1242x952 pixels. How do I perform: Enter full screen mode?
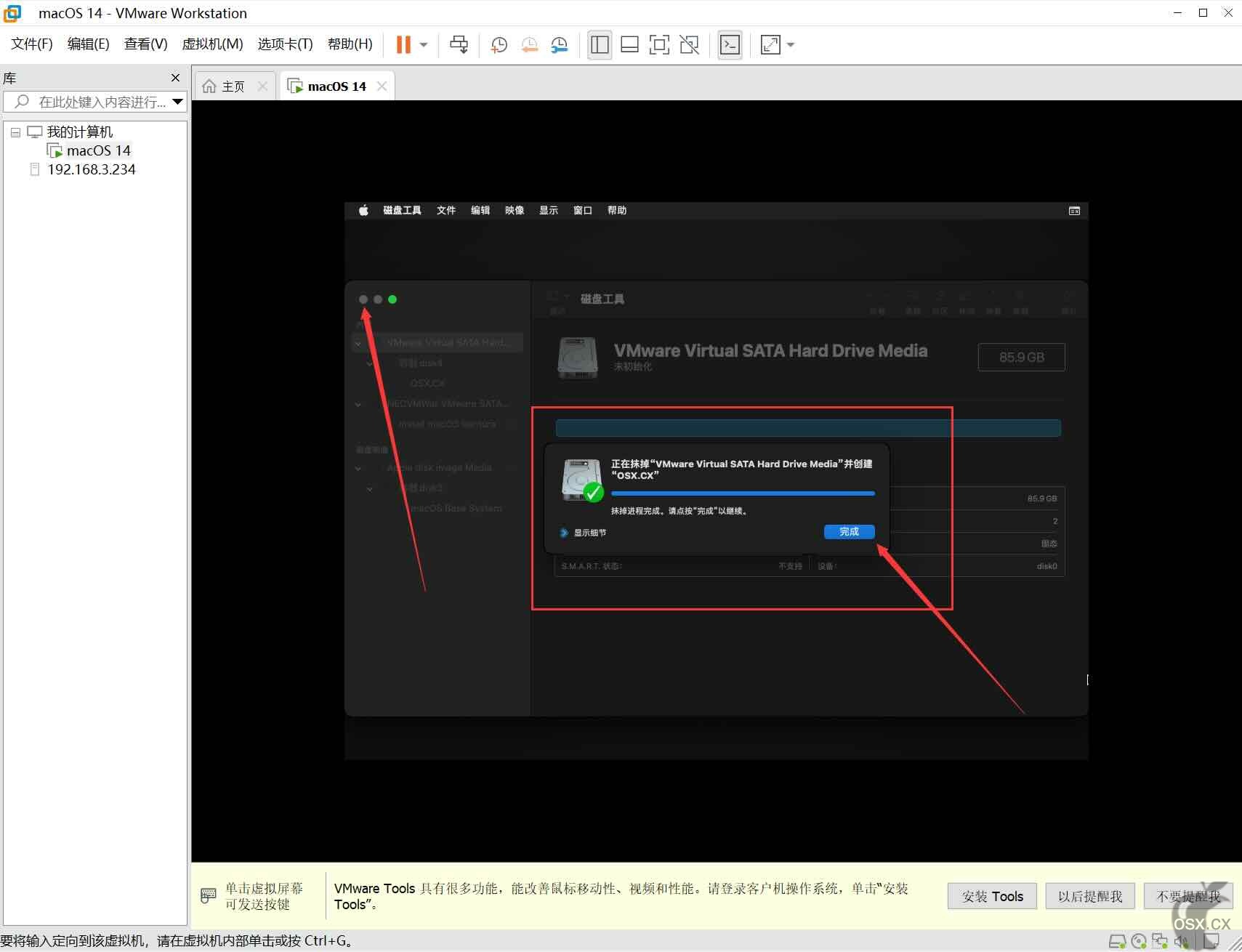pos(659,44)
